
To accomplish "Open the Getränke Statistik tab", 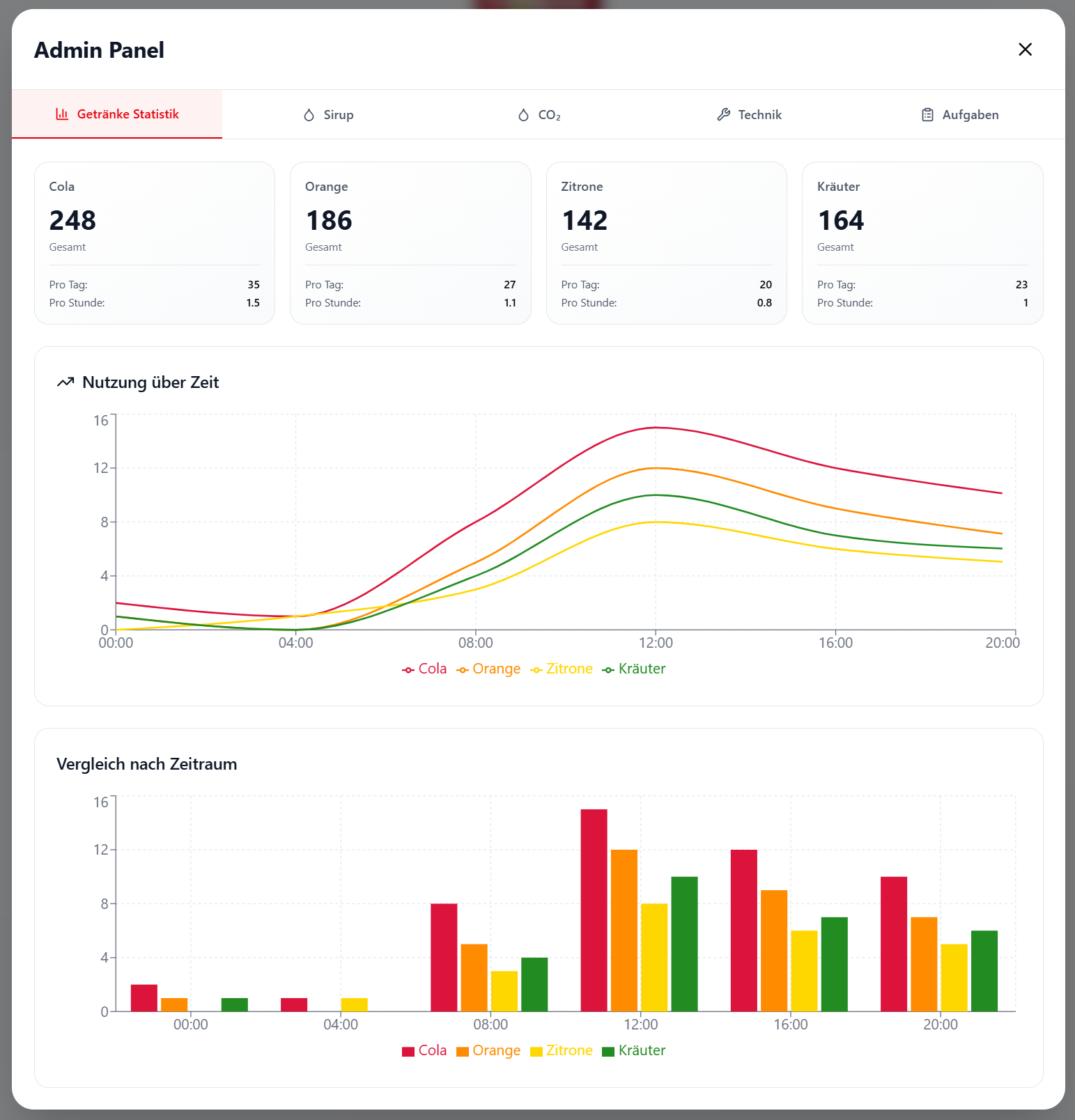I will (x=117, y=114).
